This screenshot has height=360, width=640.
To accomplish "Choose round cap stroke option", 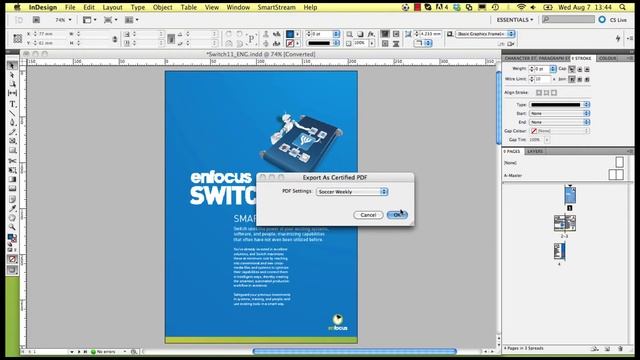I will (x=580, y=69).
